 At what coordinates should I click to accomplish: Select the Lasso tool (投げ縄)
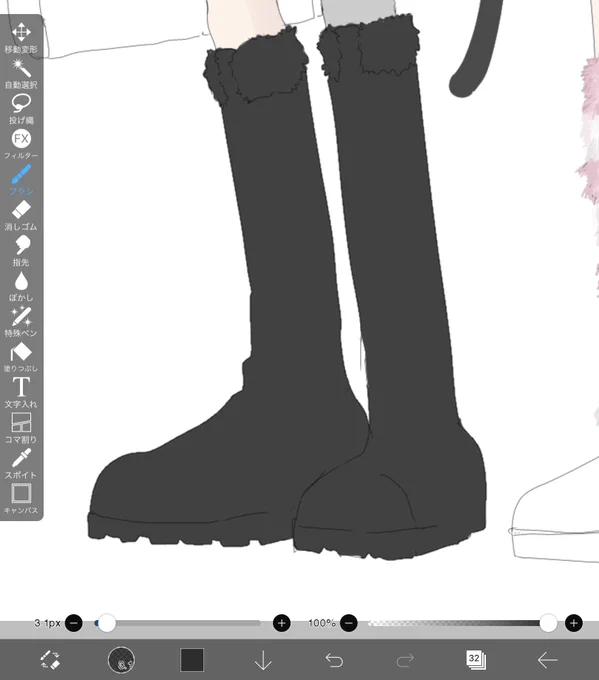point(21,109)
